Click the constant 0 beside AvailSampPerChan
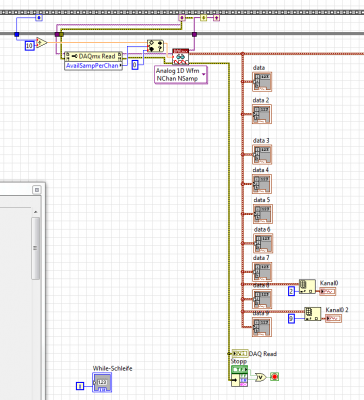 (135, 65)
